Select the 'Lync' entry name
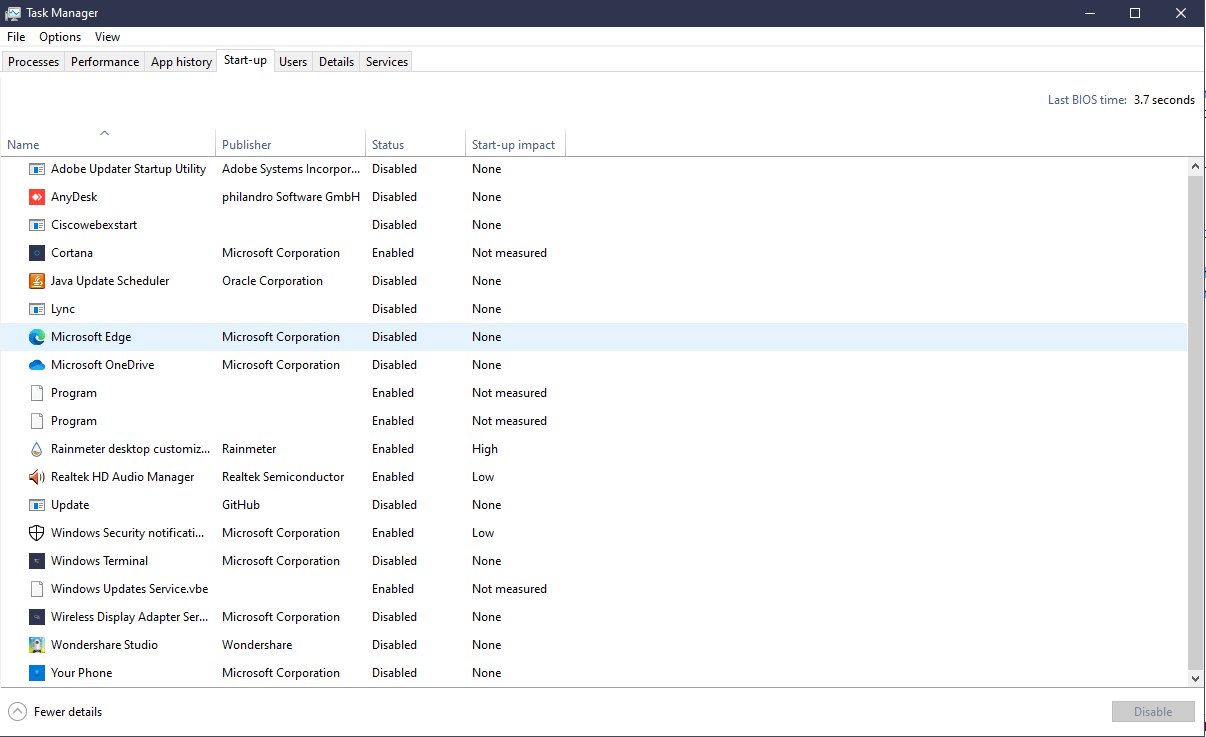 [x=63, y=309]
